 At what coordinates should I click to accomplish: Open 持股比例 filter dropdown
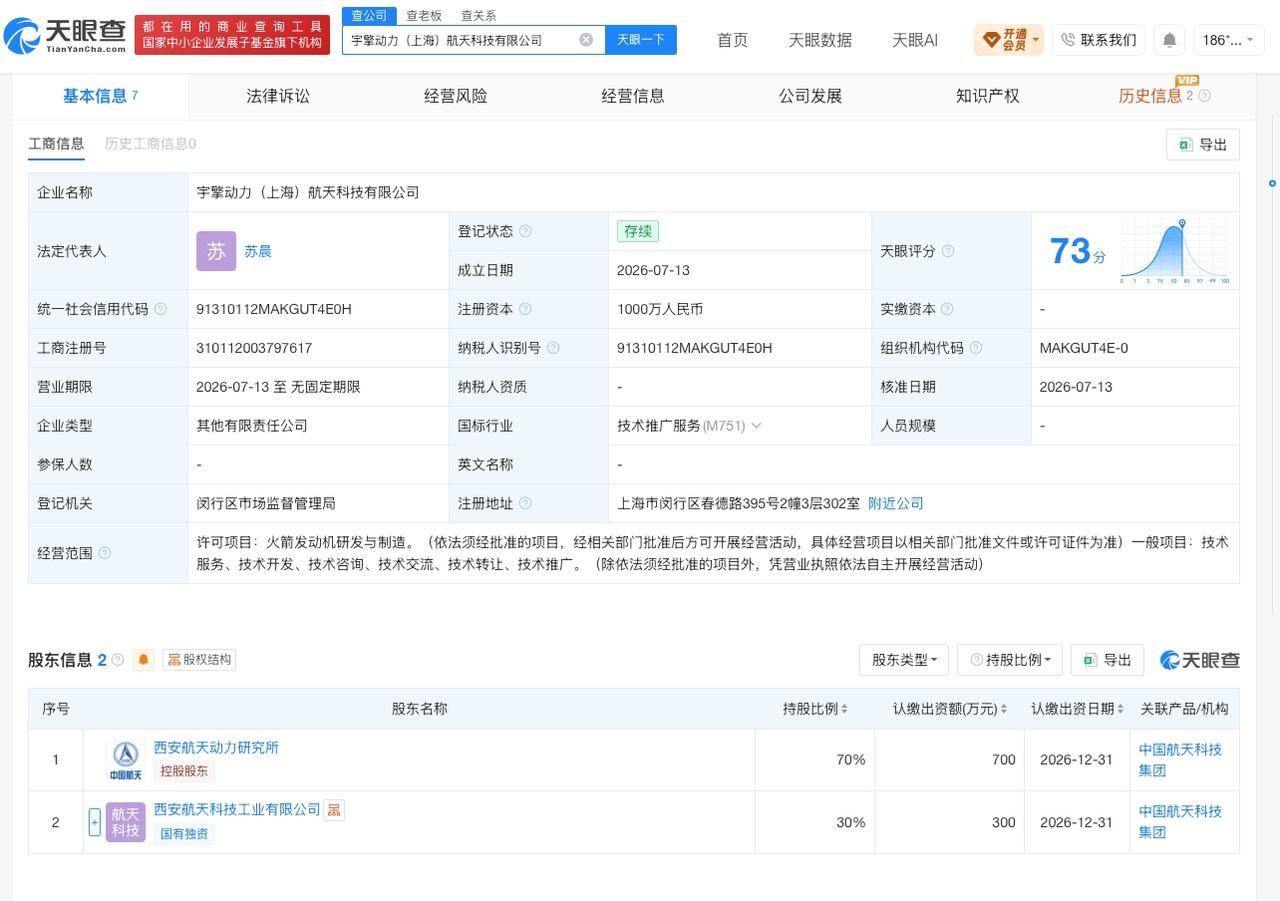click(x=1009, y=660)
